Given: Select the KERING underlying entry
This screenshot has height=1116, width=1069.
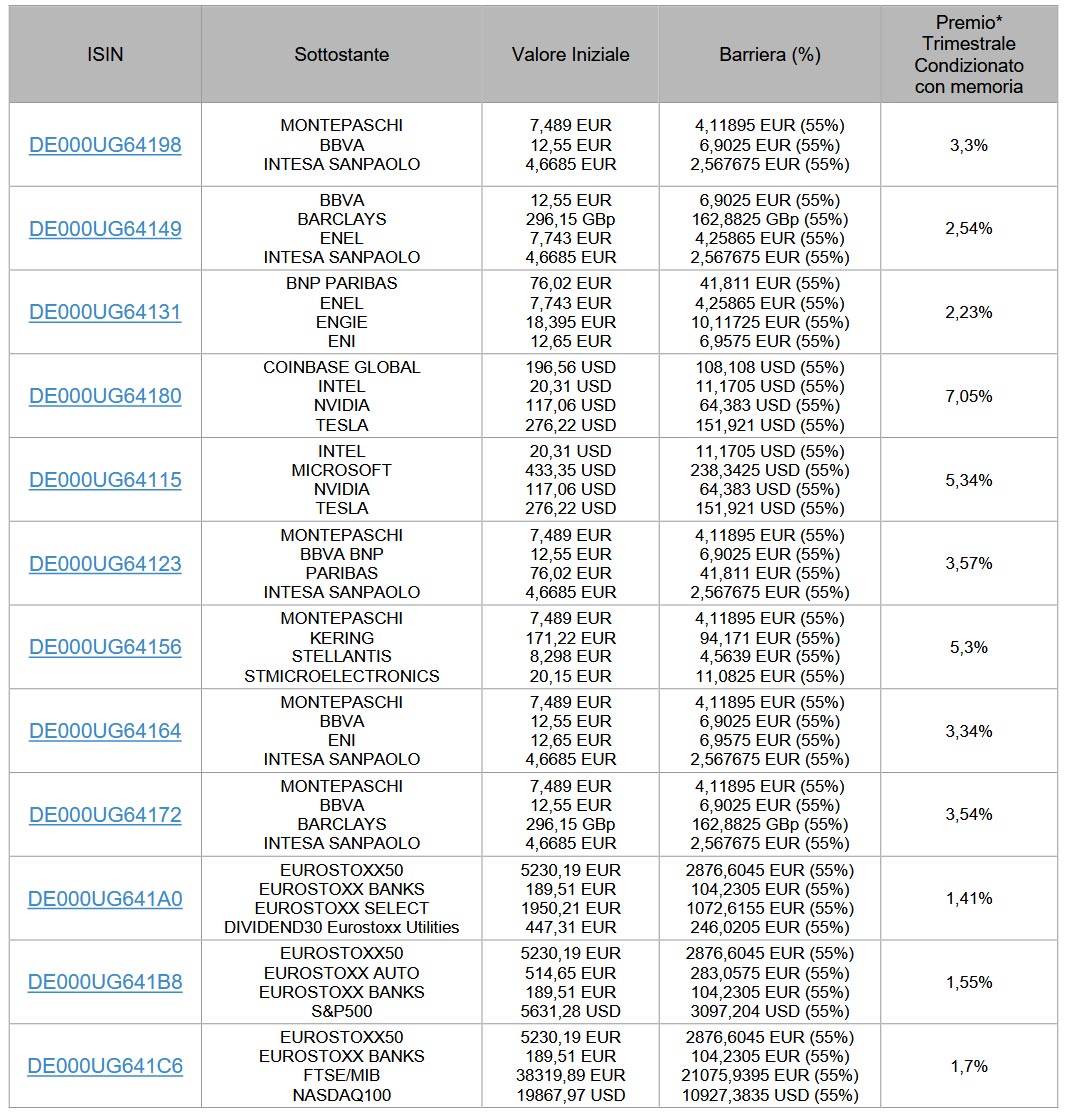Looking at the screenshot, I should tap(341, 638).
